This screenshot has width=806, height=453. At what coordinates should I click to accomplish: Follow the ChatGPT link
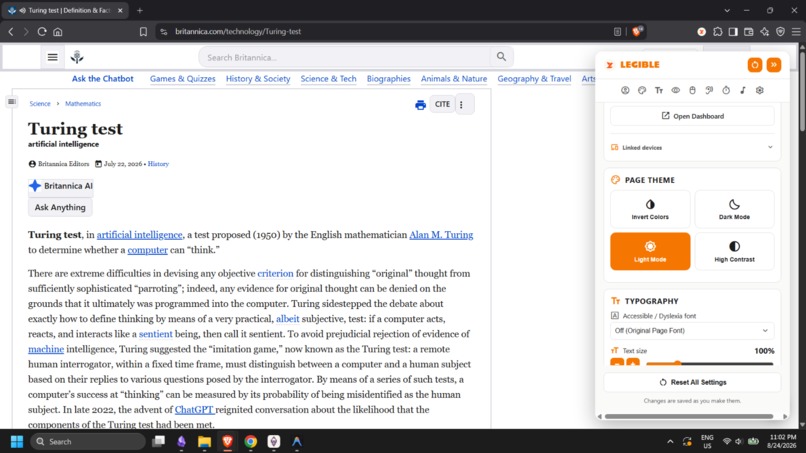(x=194, y=410)
